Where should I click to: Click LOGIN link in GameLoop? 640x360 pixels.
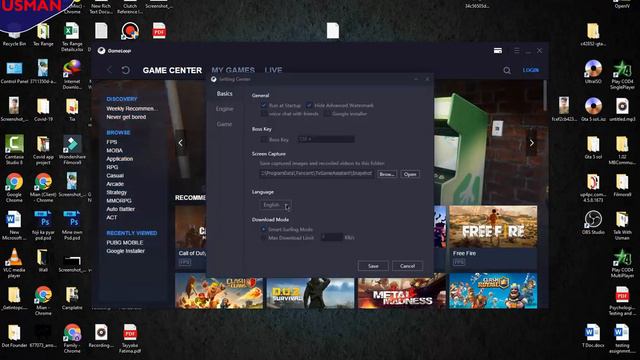tap(531, 70)
